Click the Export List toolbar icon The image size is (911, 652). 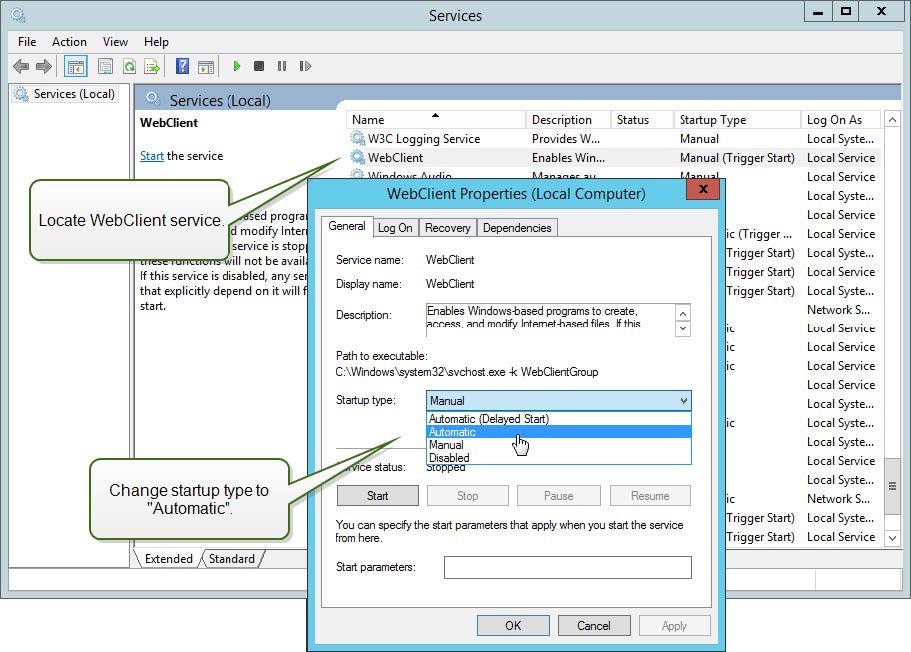pos(152,67)
